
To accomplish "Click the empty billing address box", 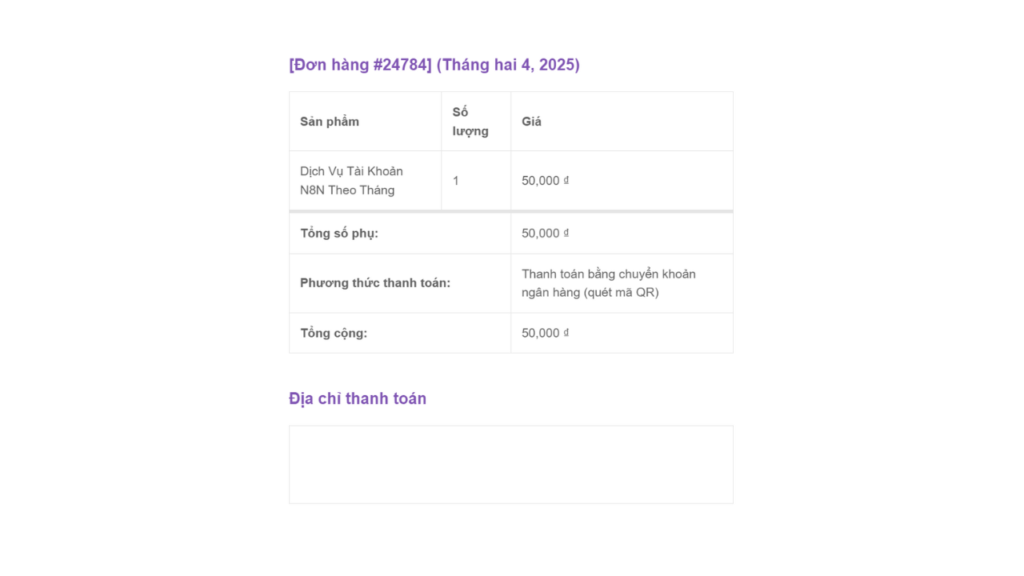I will click(x=511, y=464).
